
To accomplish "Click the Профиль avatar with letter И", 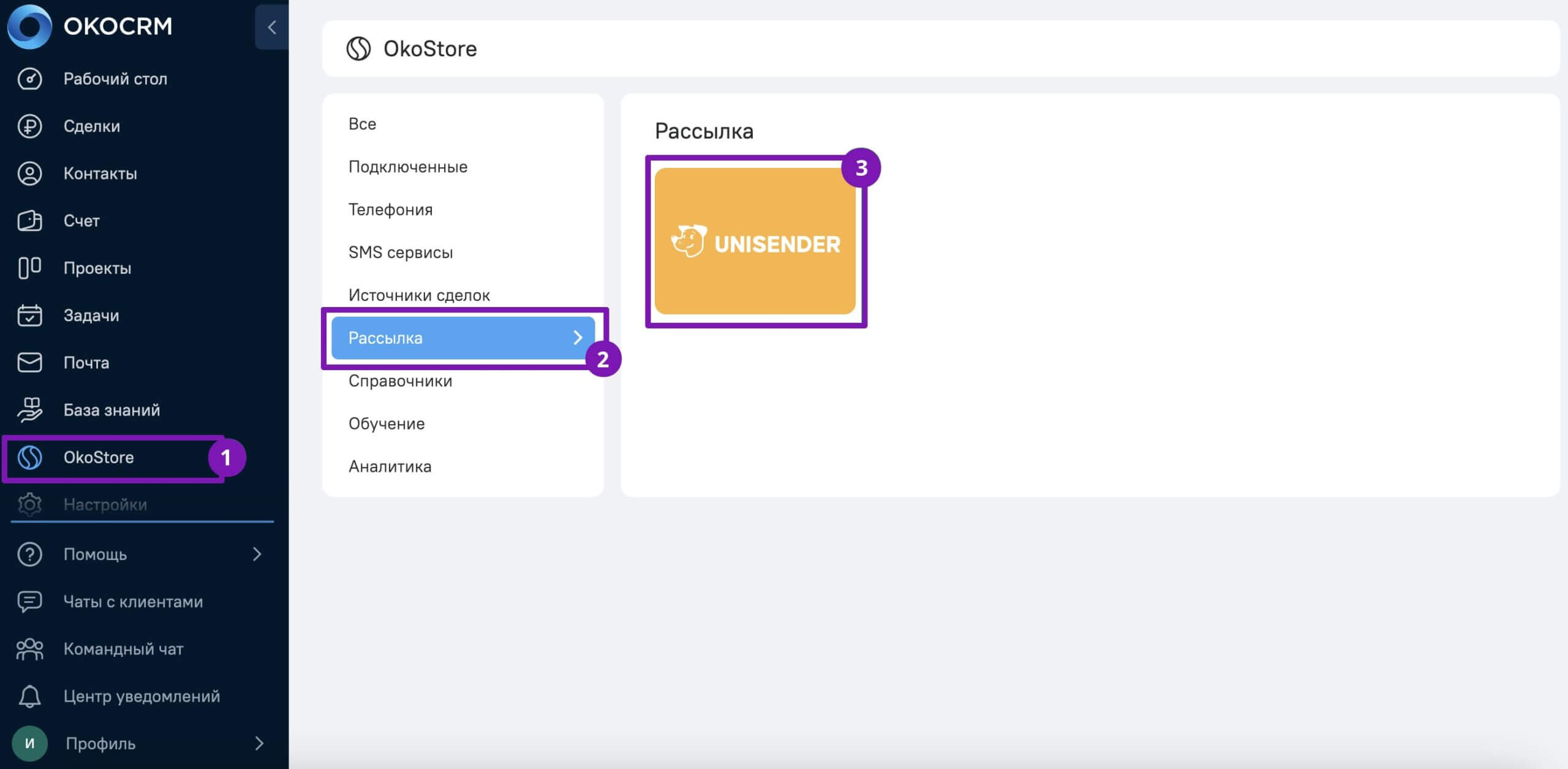I will [29, 743].
